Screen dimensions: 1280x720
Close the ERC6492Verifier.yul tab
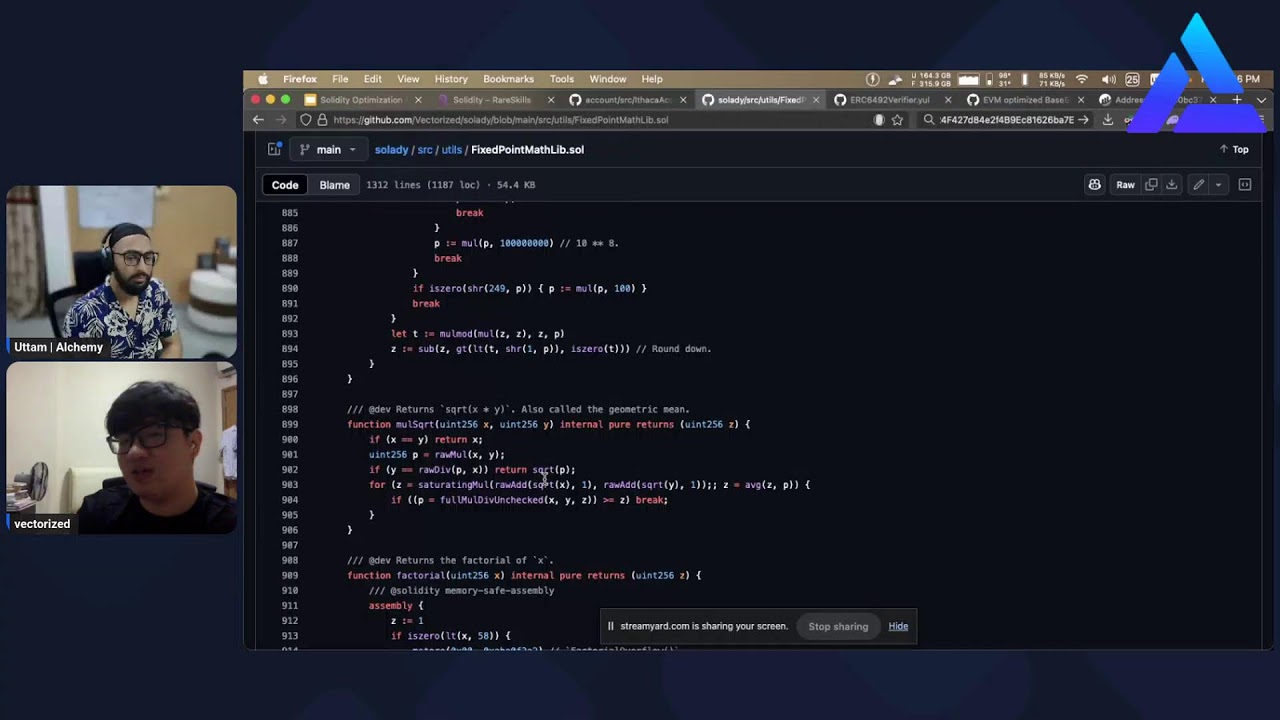(x=948, y=100)
